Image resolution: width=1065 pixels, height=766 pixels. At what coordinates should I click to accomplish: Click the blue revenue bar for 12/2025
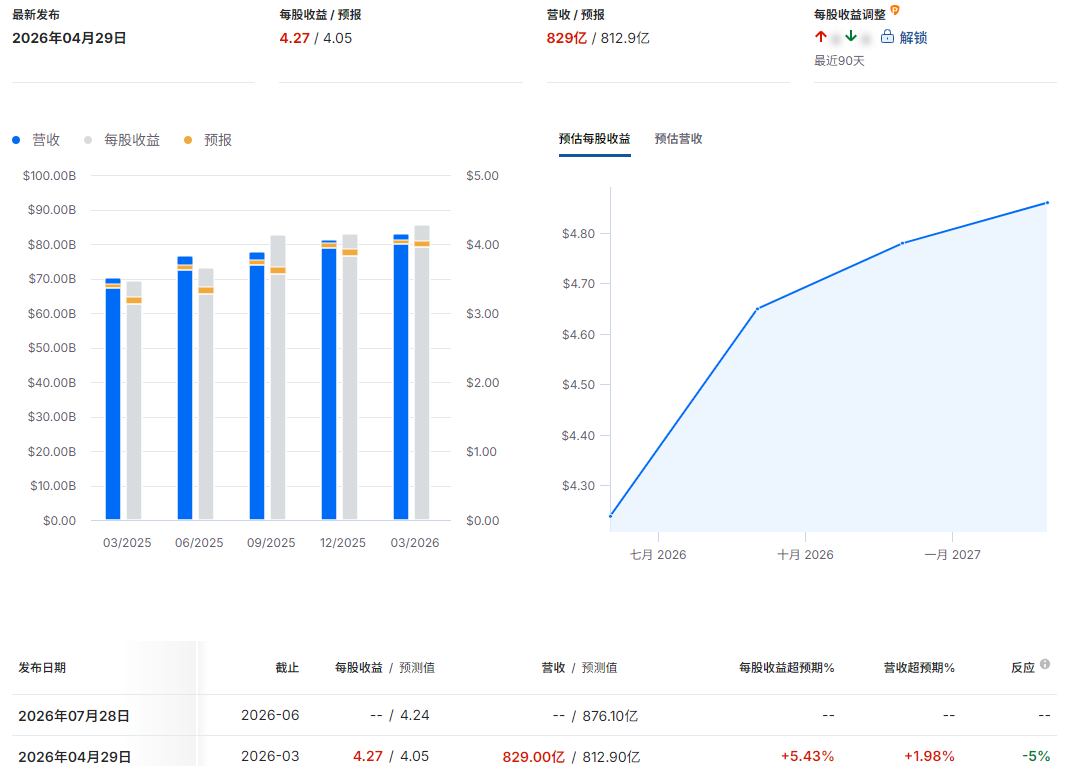329,380
